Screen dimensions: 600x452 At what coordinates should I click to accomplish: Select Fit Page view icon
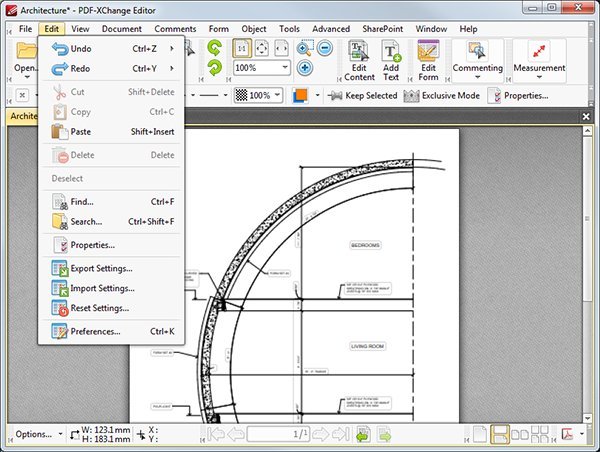(261, 48)
